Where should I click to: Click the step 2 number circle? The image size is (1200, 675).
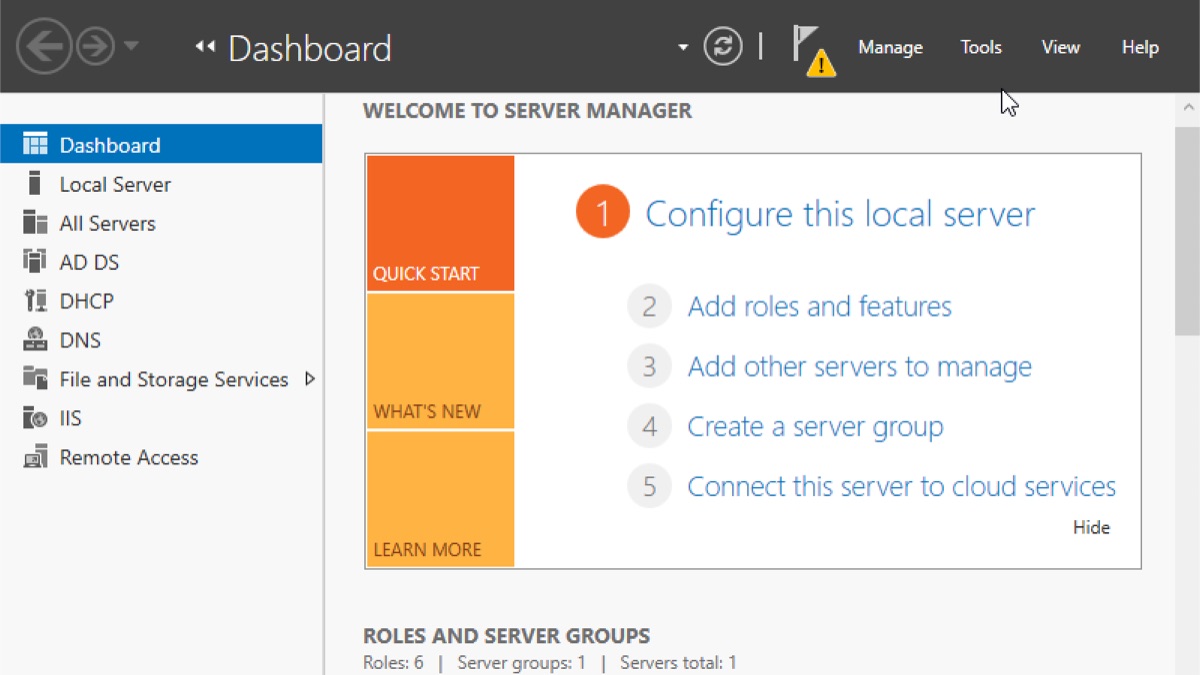tap(649, 306)
